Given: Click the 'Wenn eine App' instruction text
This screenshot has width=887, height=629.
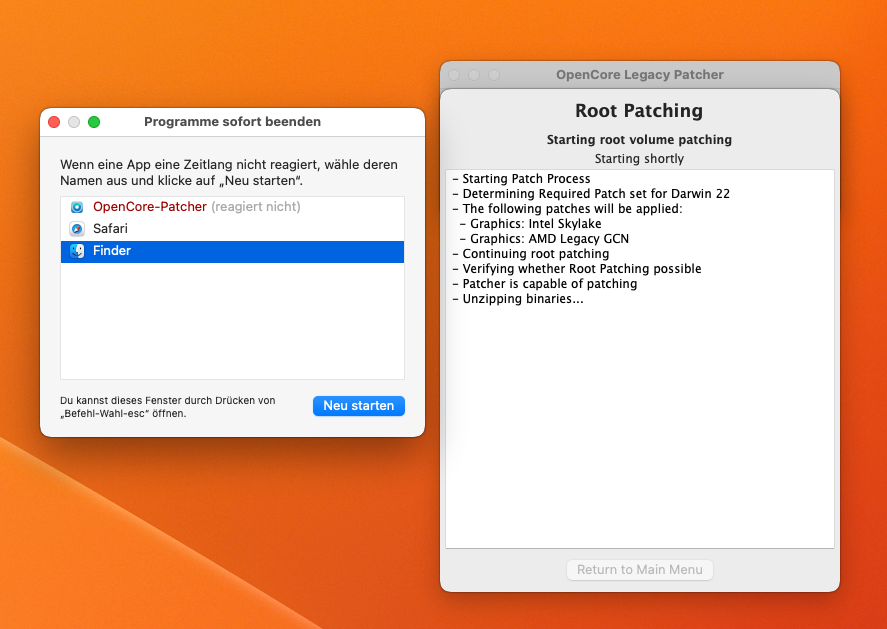Looking at the screenshot, I should (x=229, y=173).
